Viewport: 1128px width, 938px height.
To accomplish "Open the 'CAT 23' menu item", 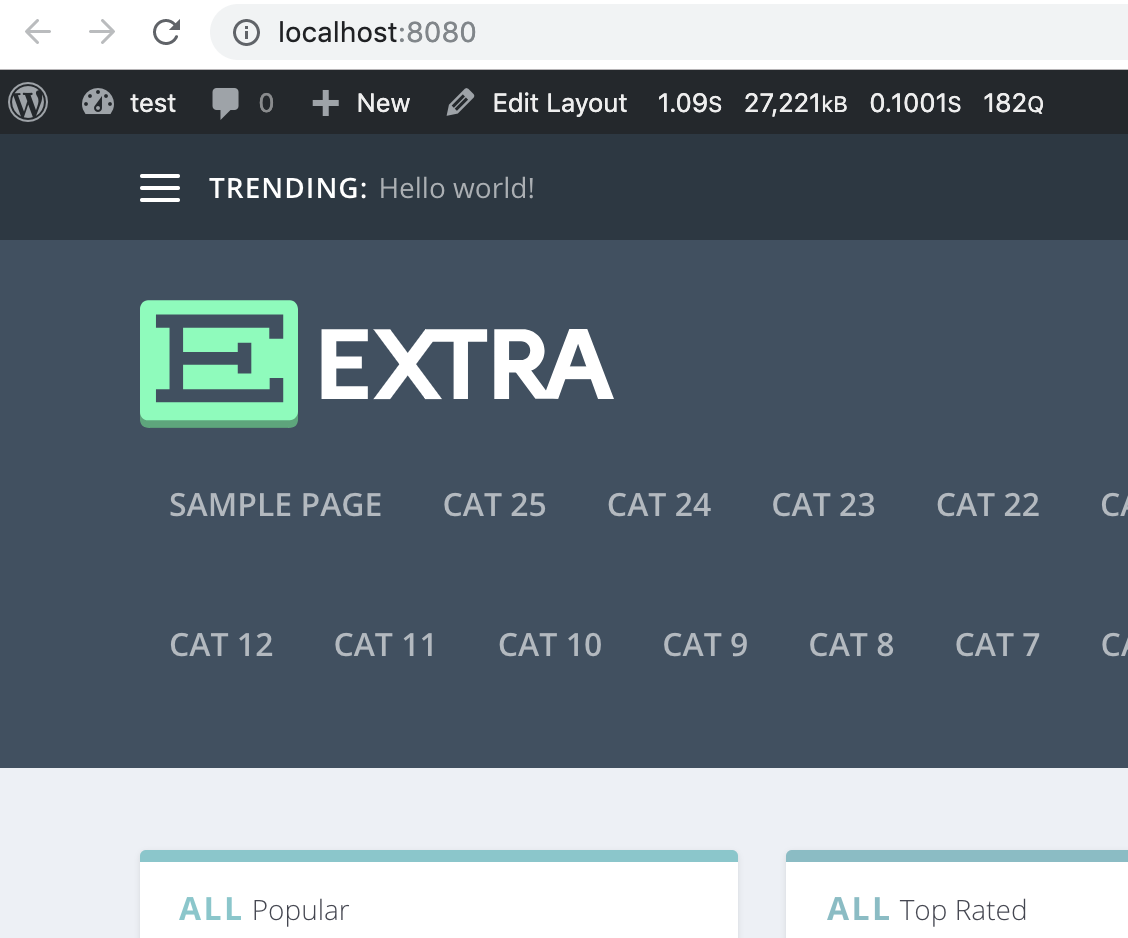I will pos(824,505).
